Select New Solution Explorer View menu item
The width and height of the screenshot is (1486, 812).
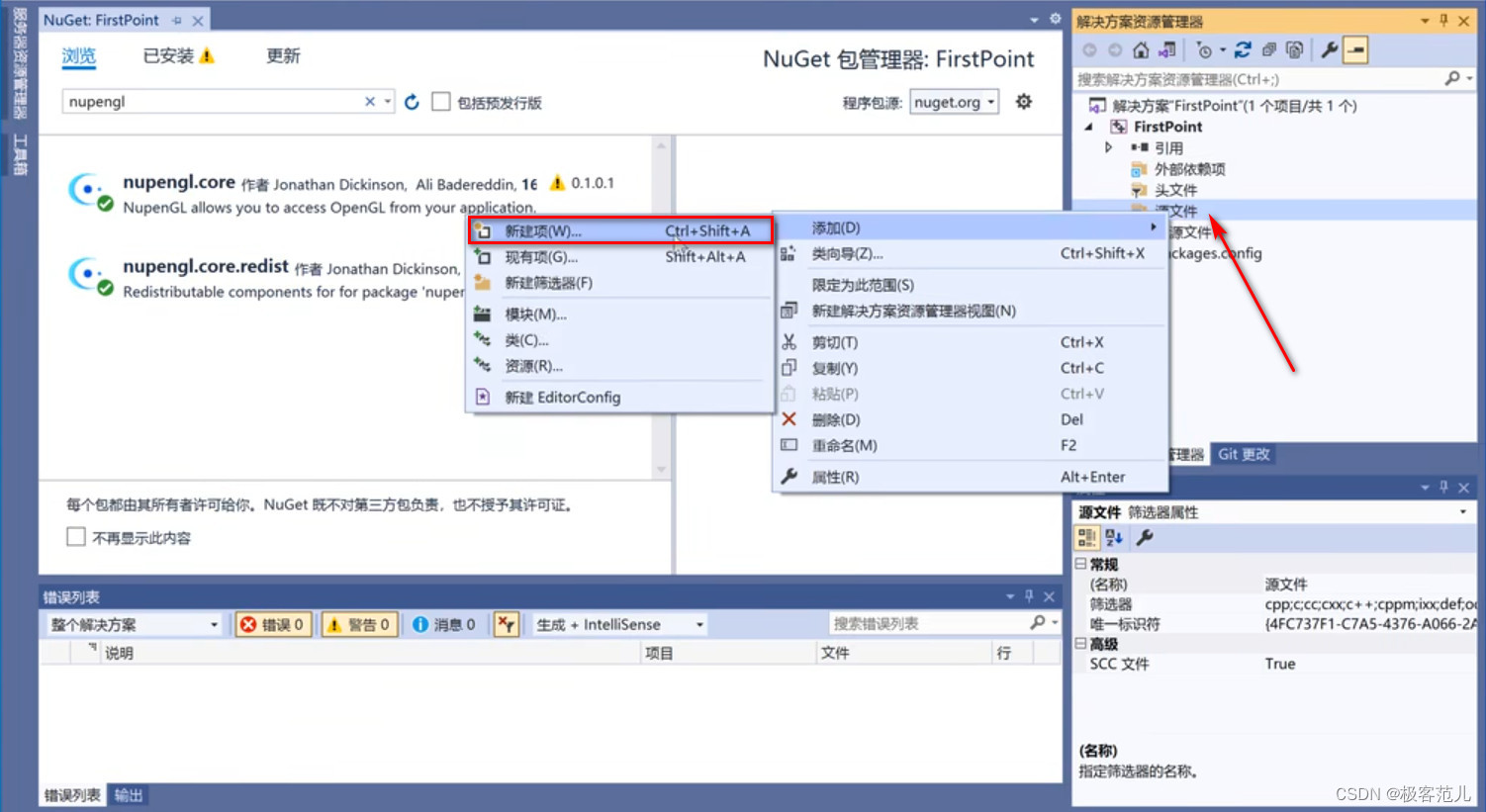coord(970,311)
